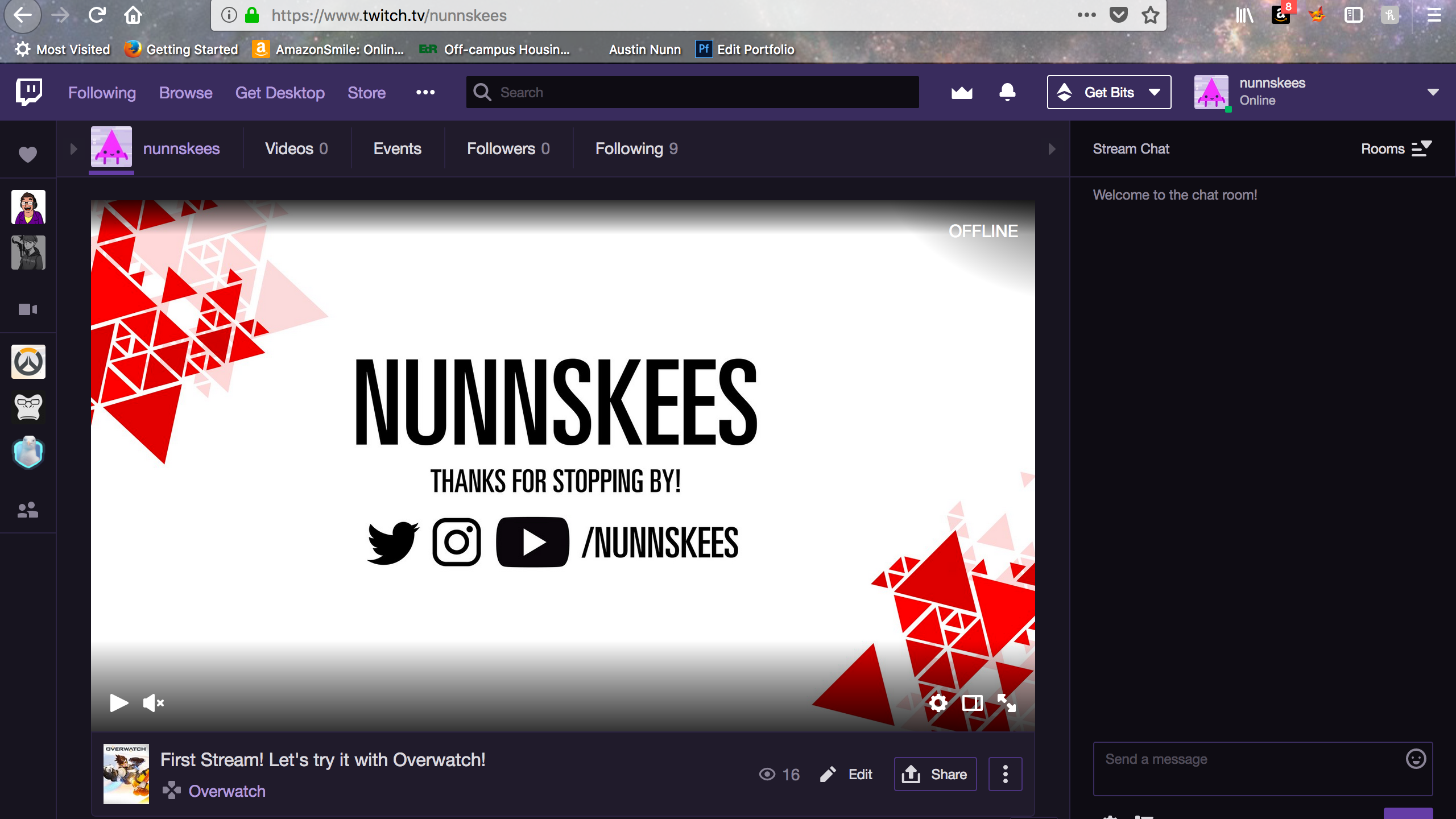The width and height of the screenshot is (1456, 819).
Task: Open the Overwatch logo sidebar channel
Action: coord(28,362)
